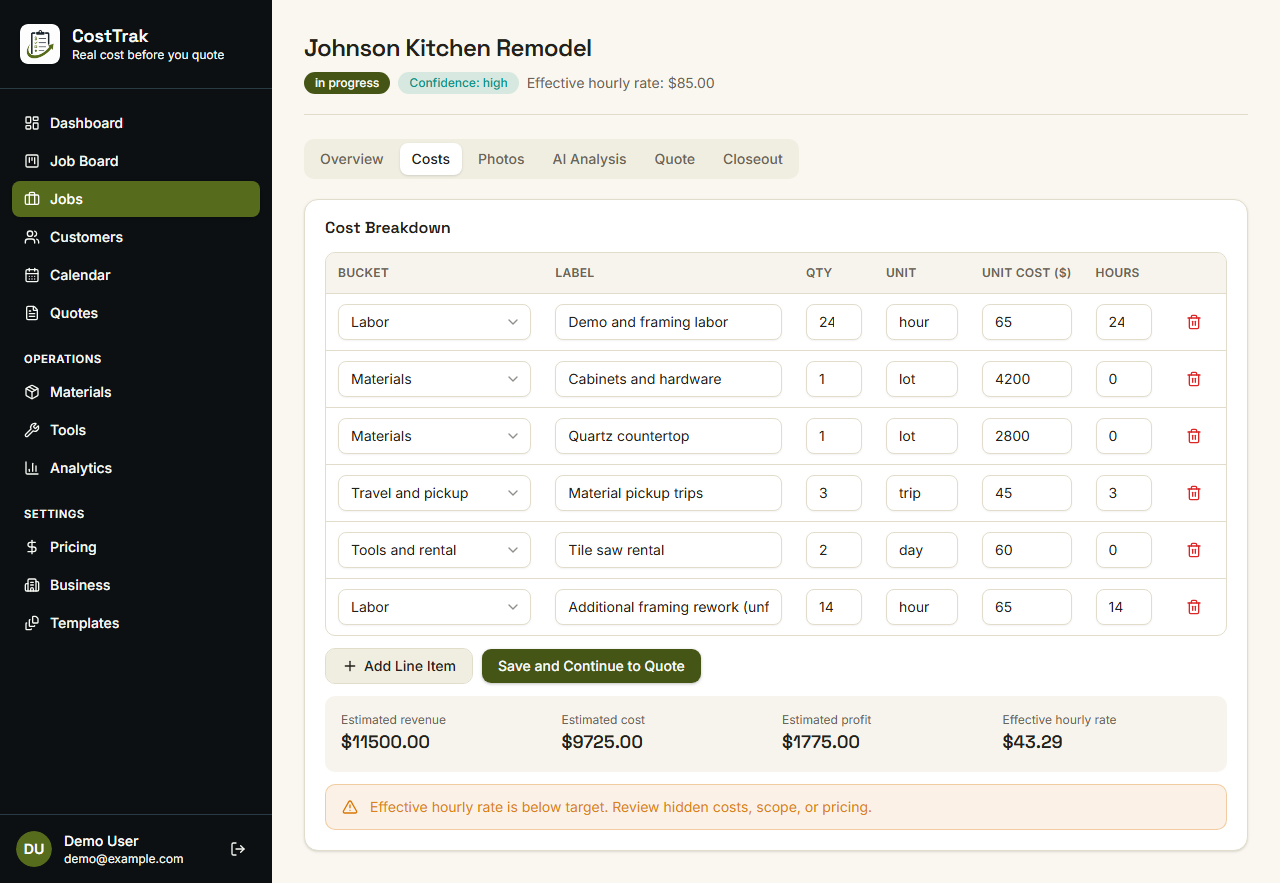This screenshot has height=883, width=1280.
Task: Open Jobs in the sidebar
Action: pyautogui.click(x=136, y=199)
